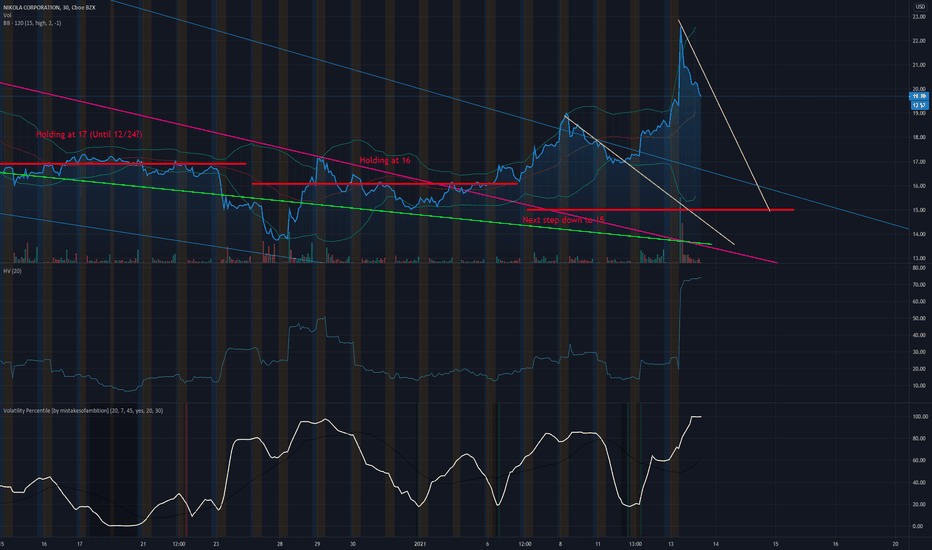Select the NIKOLA CORPORATION, 30, Cboe BZX title

[49, 7]
